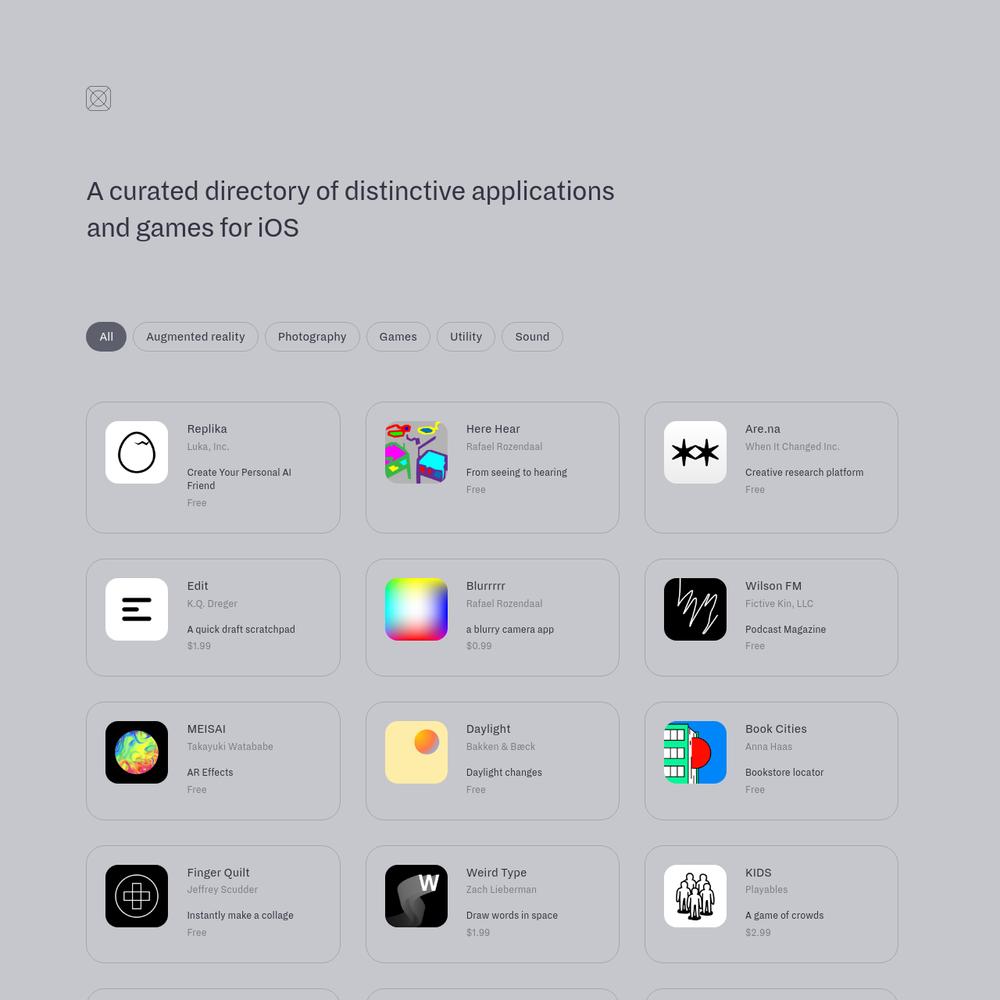
Task: Click the directory headline text
Action: click(x=350, y=209)
